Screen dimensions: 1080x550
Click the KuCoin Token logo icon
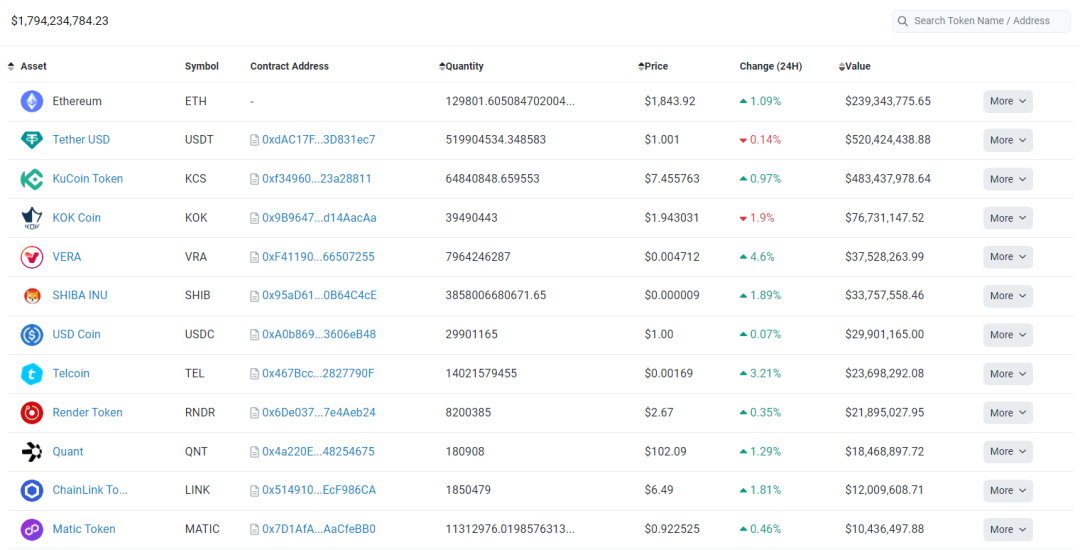32,179
